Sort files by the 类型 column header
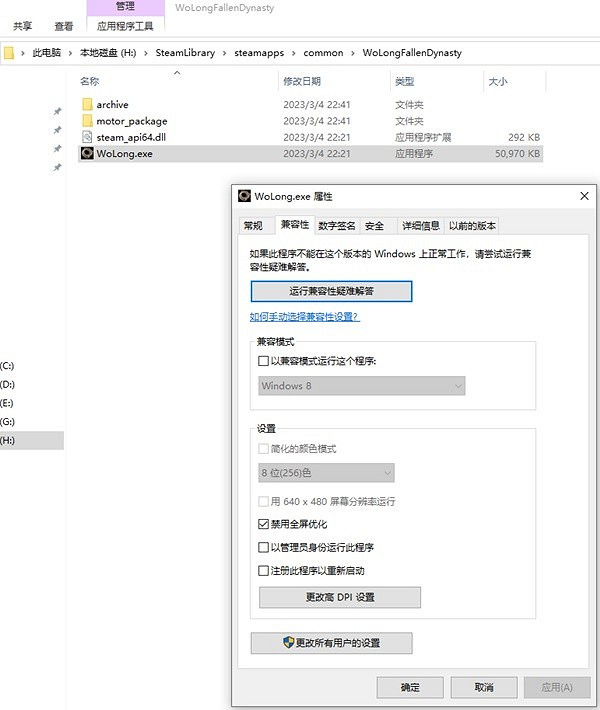 (405, 82)
